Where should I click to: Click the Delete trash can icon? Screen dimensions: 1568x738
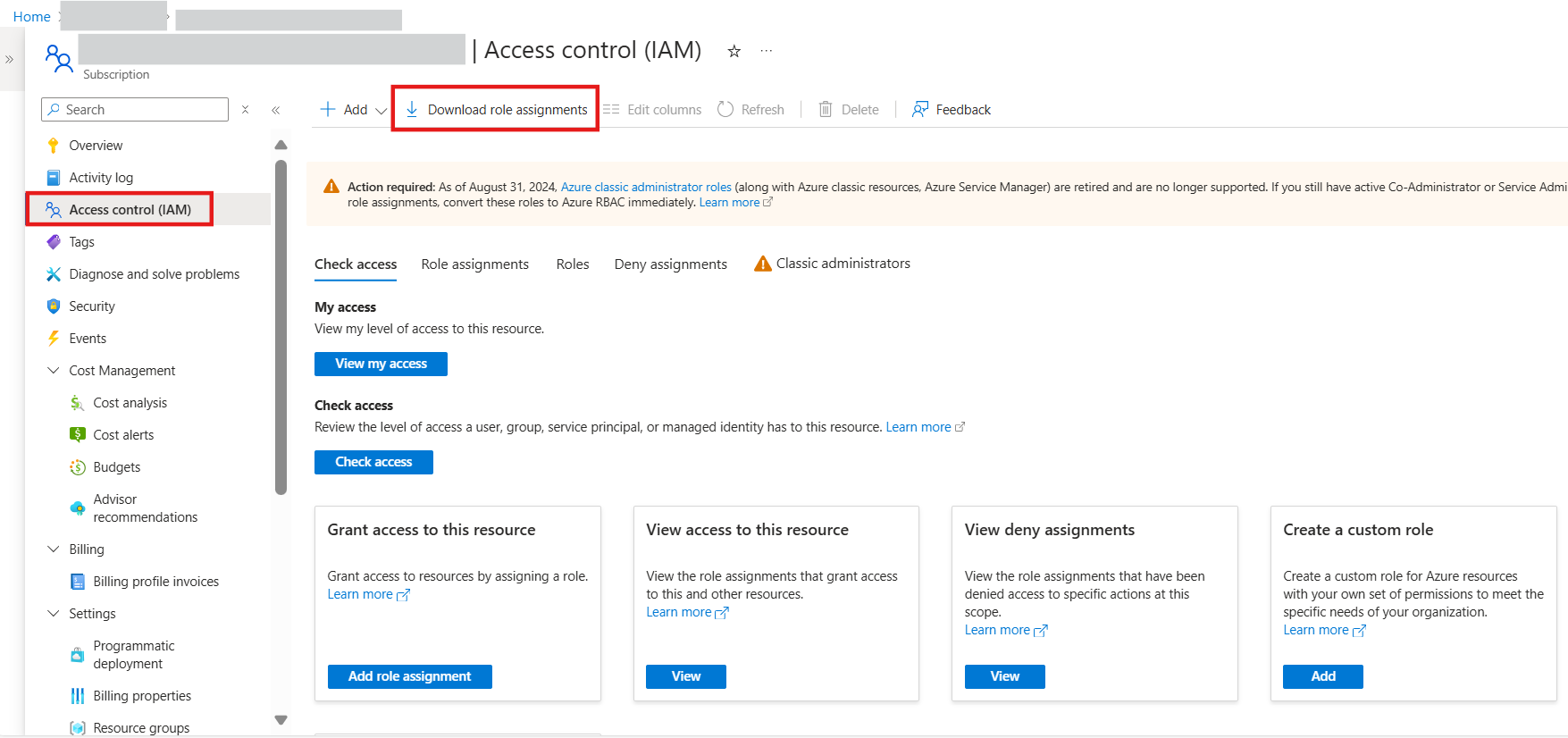(x=826, y=109)
